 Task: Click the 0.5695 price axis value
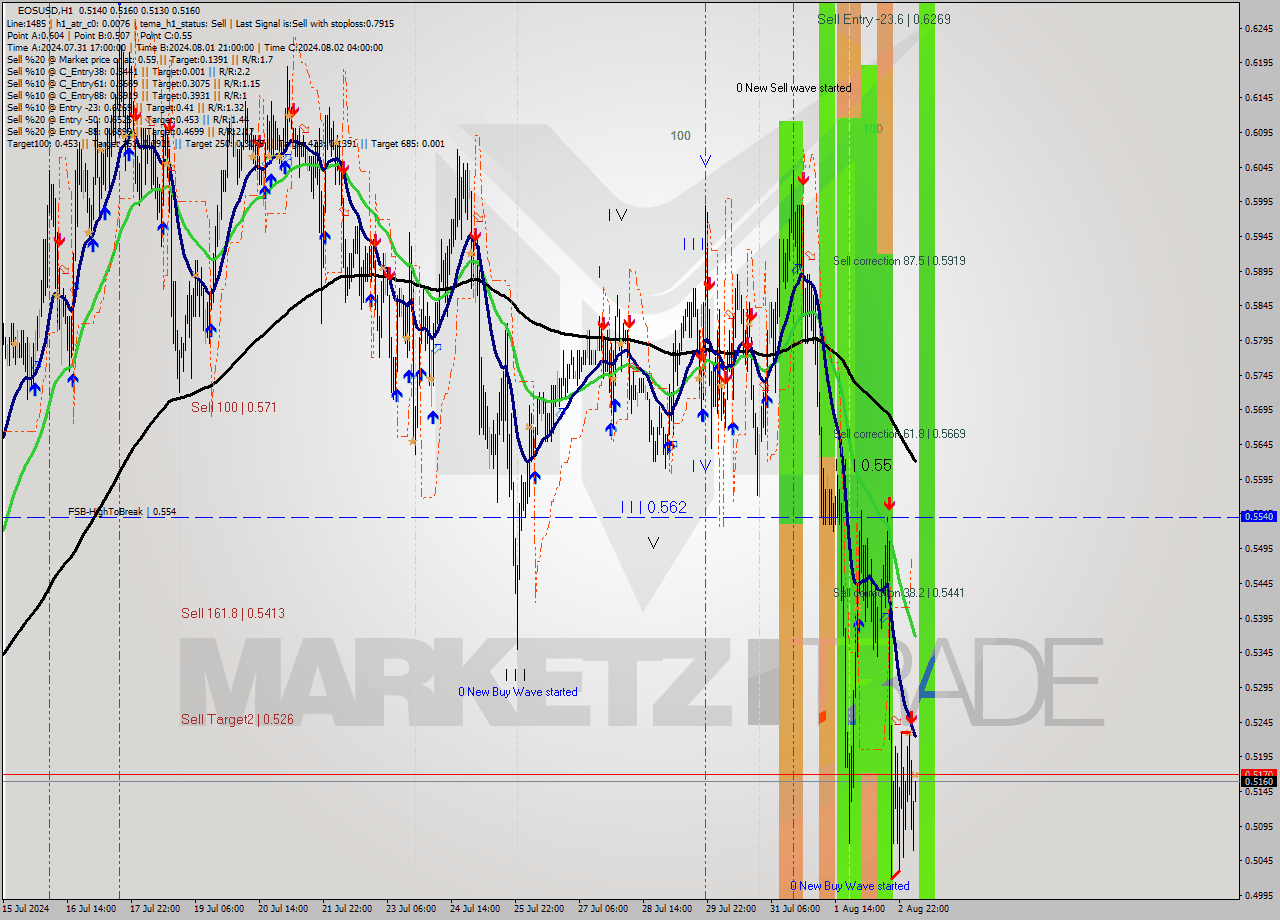click(1258, 409)
